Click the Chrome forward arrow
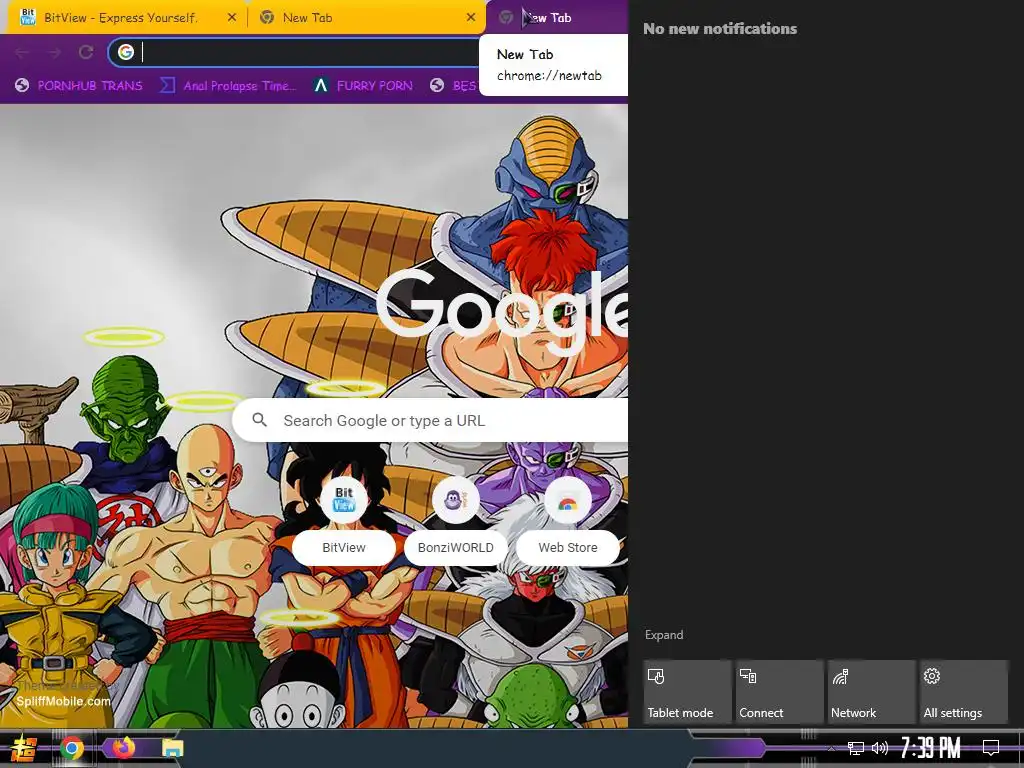This screenshot has height=768, width=1024. (54, 52)
